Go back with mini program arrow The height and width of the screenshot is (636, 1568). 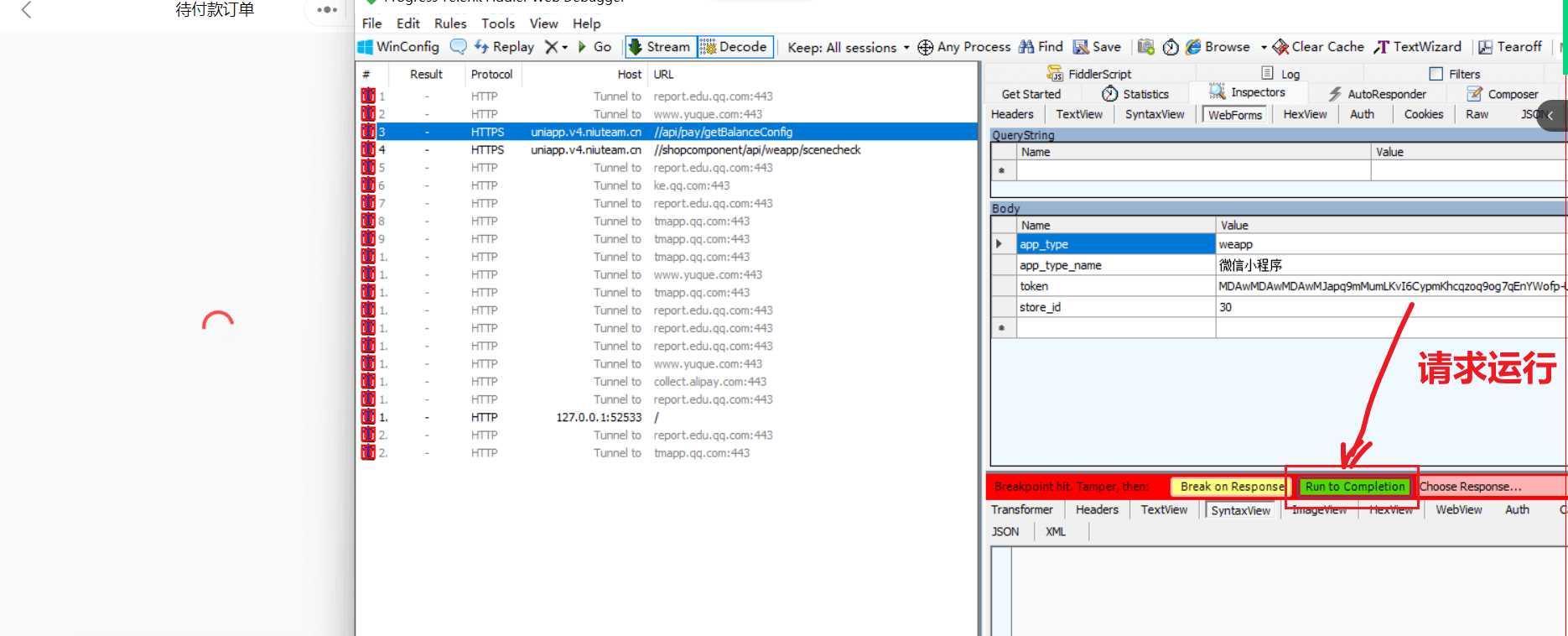[26, 10]
